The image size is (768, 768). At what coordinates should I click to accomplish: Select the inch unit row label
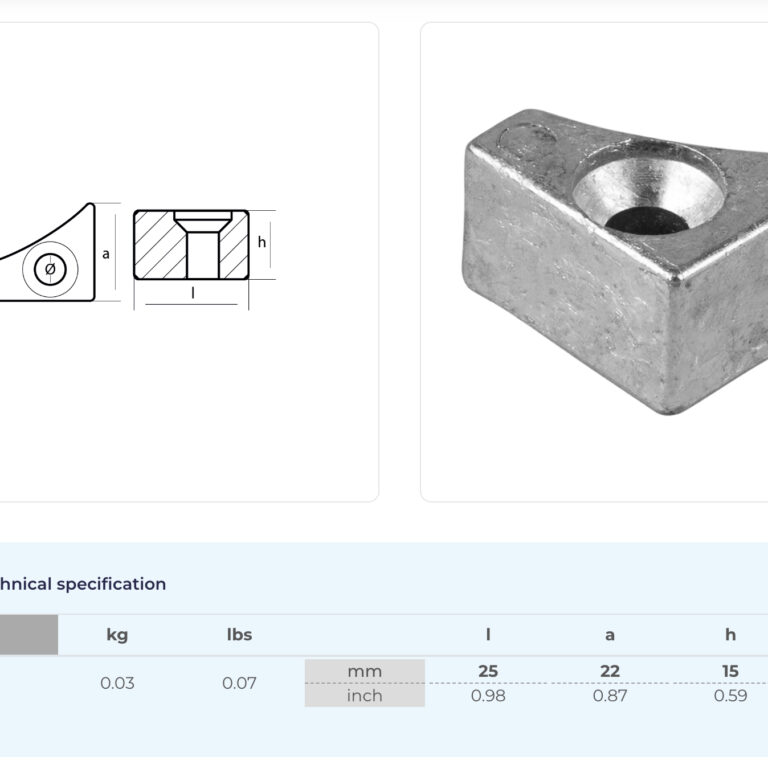(x=364, y=695)
